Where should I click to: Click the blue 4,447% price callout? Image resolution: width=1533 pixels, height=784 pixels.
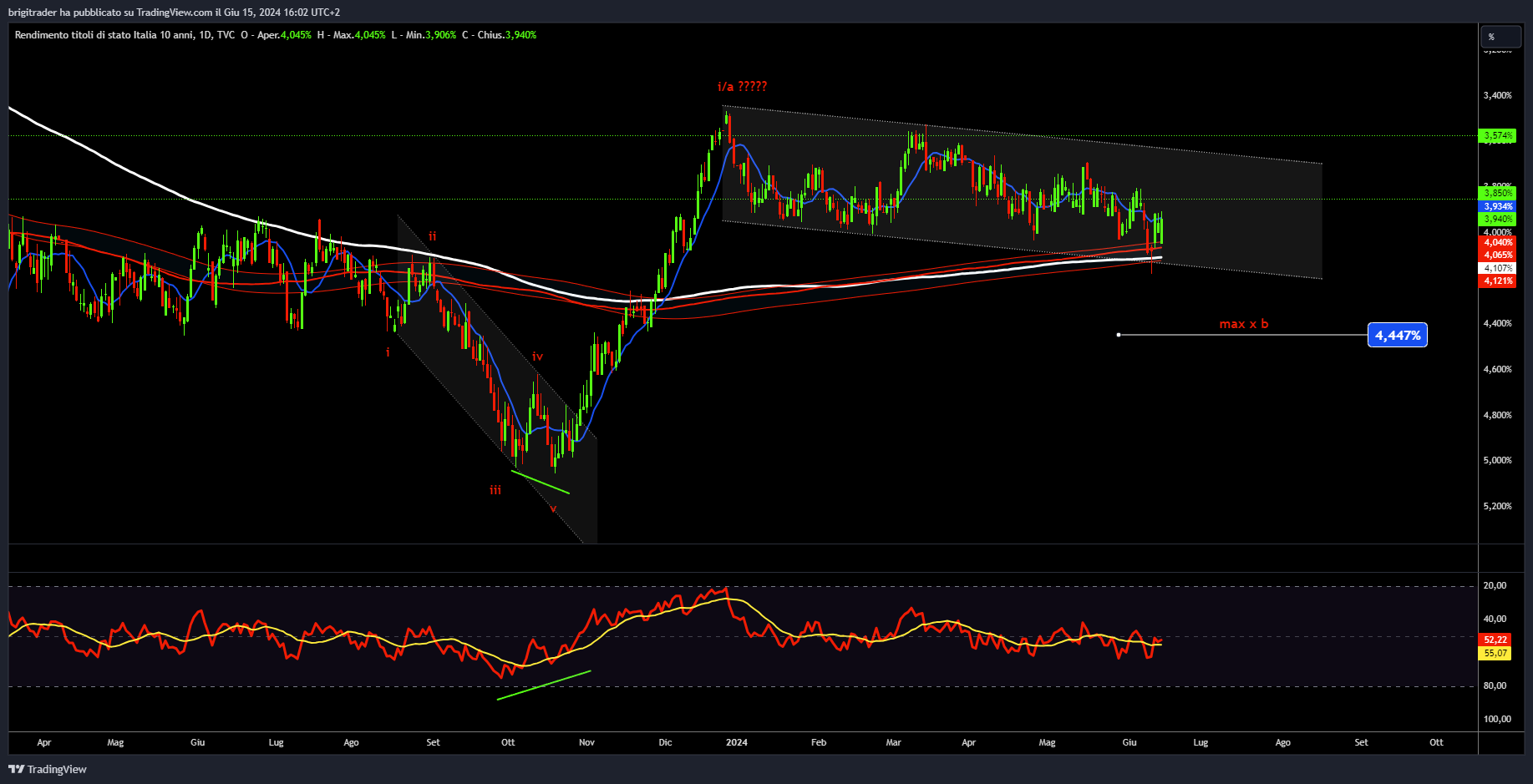[x=1397, y=336]
